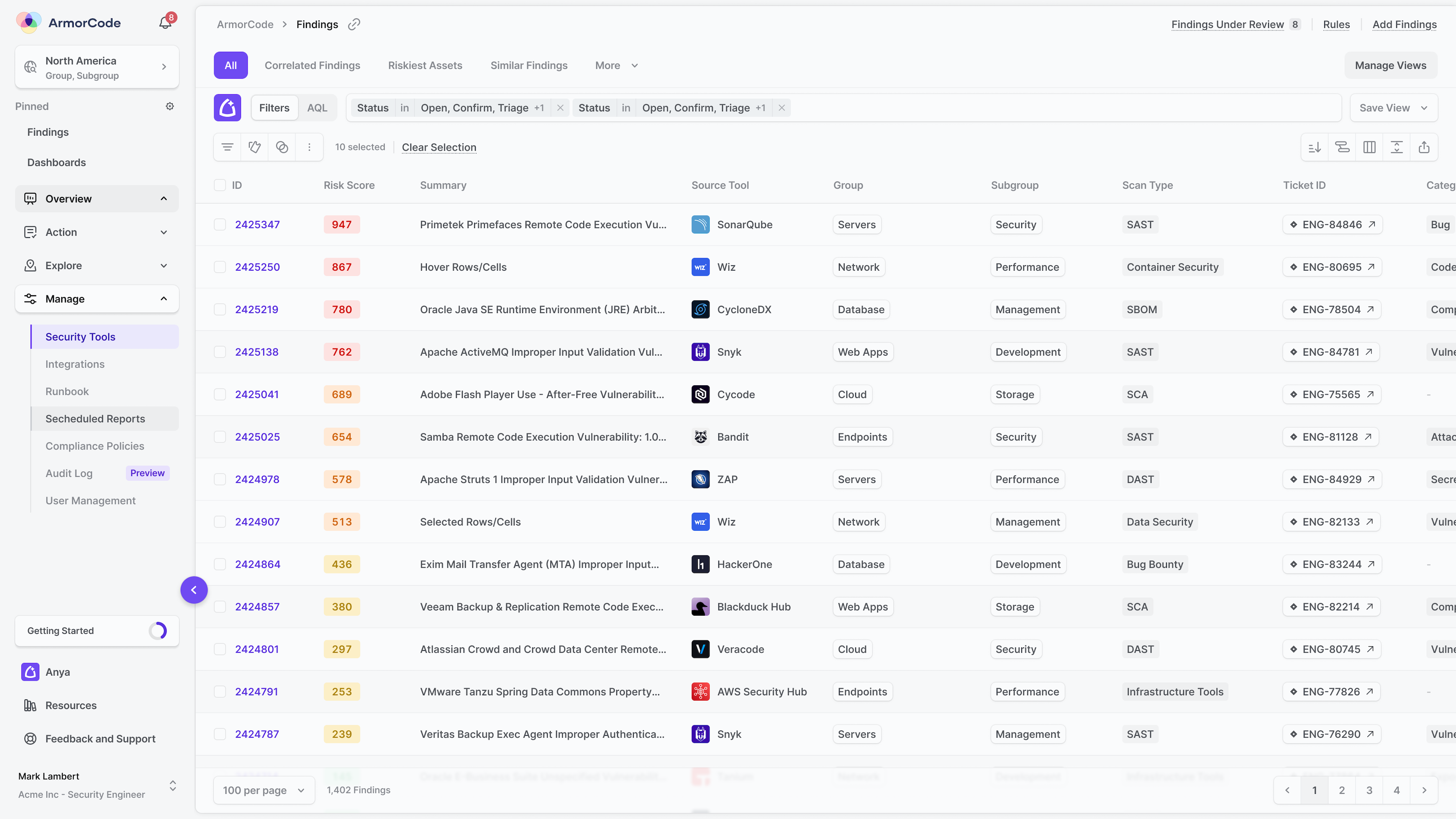Click the sort icon above the table

click(x=1315, y=147)
